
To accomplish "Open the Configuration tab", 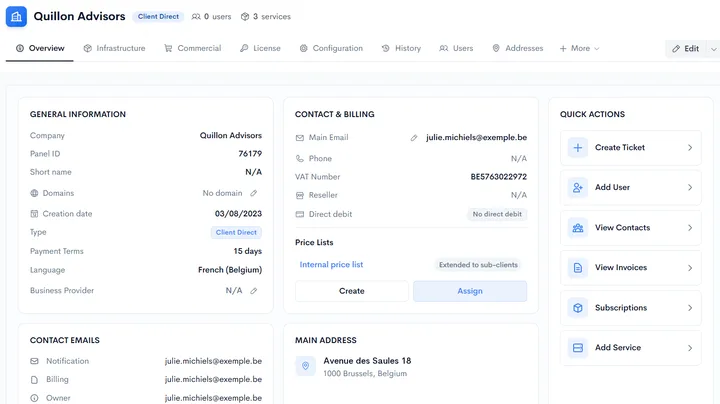I will point(331,48).
